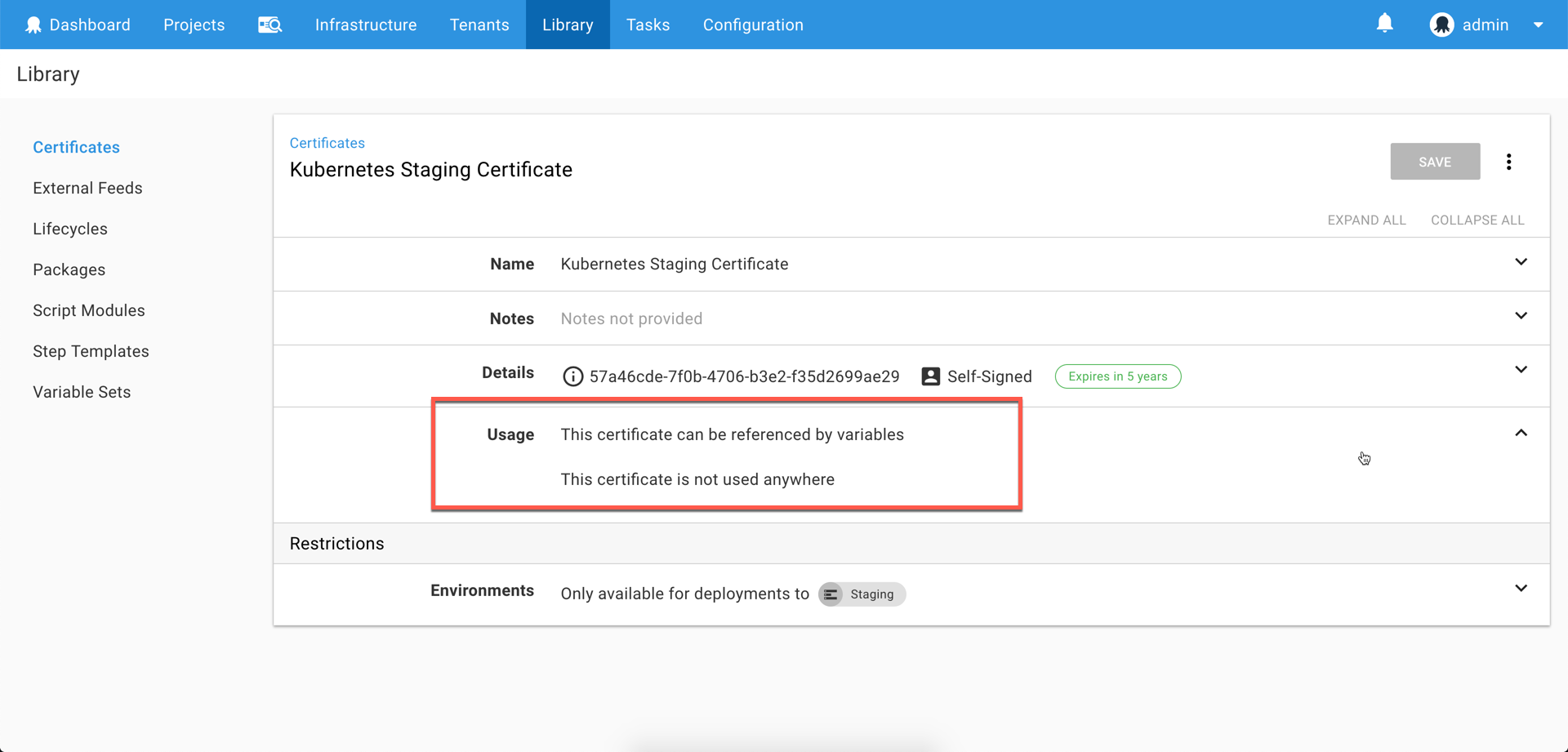Collapse the Usage section chevron
Image resolution: width=1568 pixels, height=752 pixels.
coord(1521,433)
